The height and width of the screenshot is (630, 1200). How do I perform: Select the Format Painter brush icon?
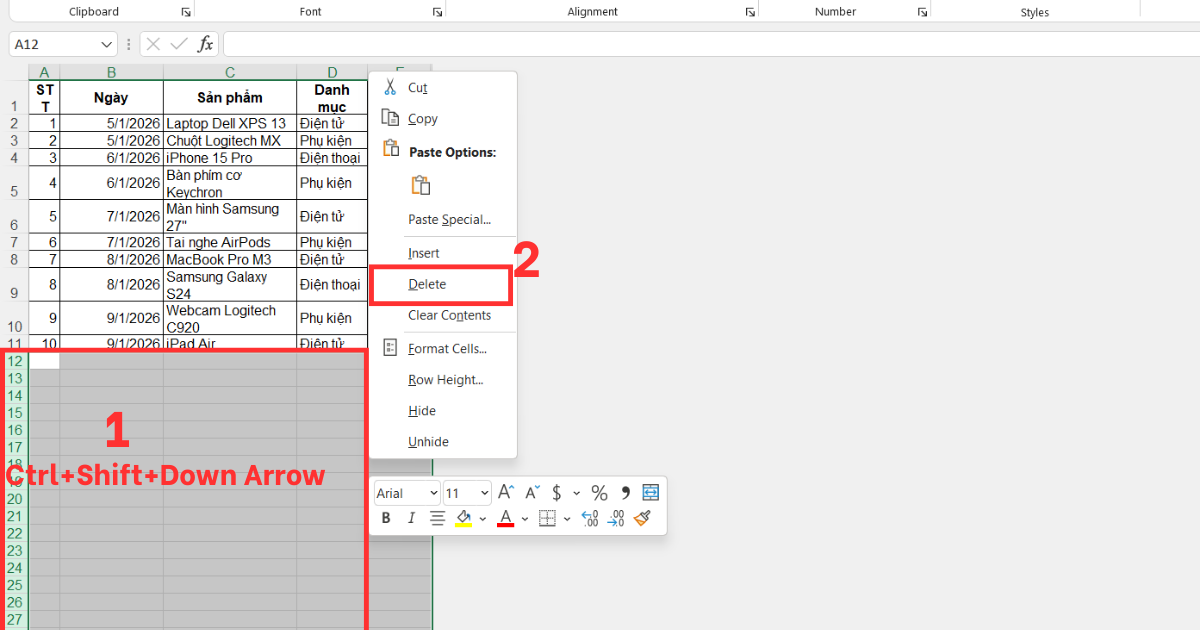coord(642,518)
